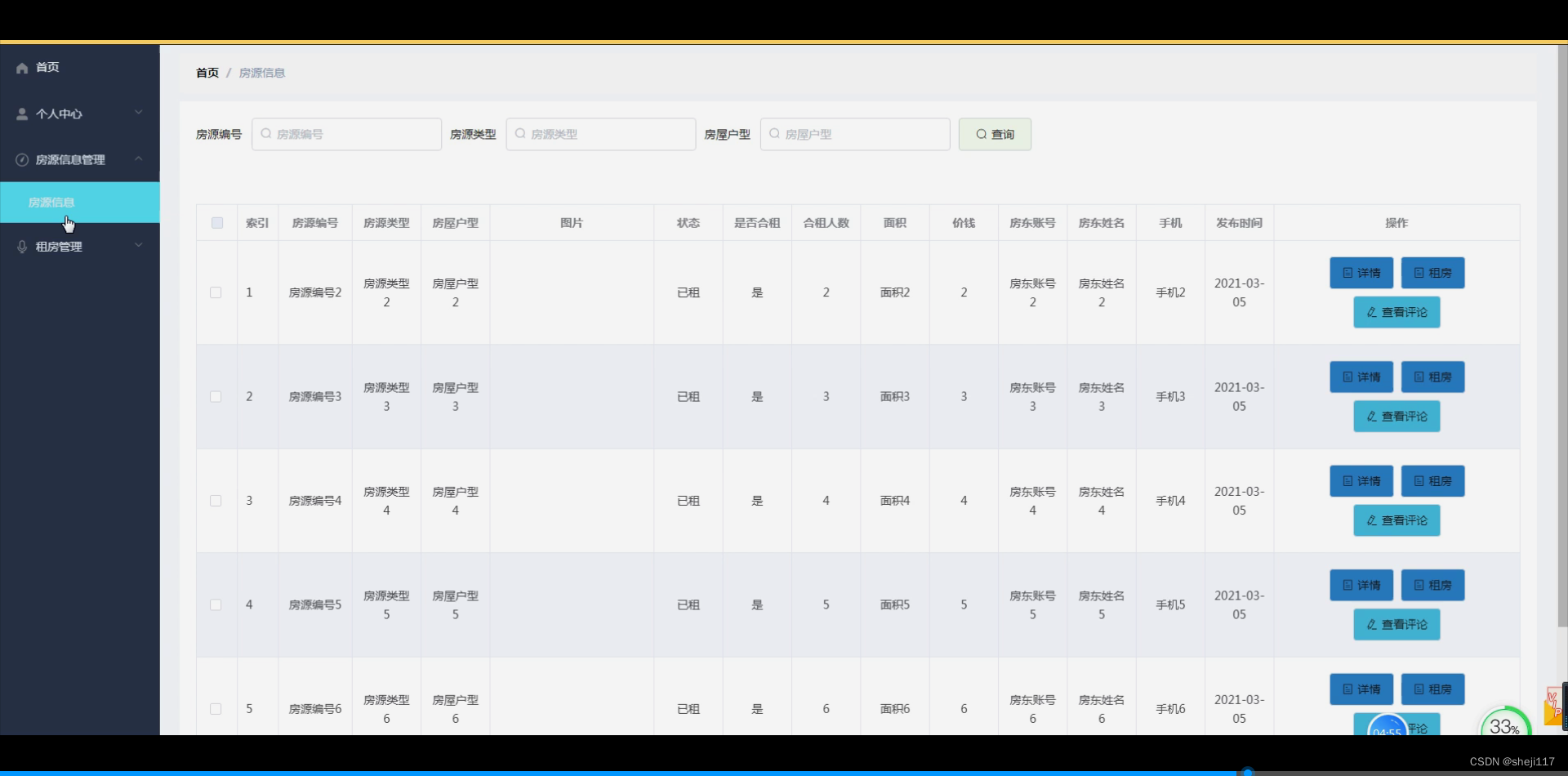Viewport: 1568px width, 776px height.
Task: Click the 查询 search button
Action: pyautogui.click(x=995, y=134)
